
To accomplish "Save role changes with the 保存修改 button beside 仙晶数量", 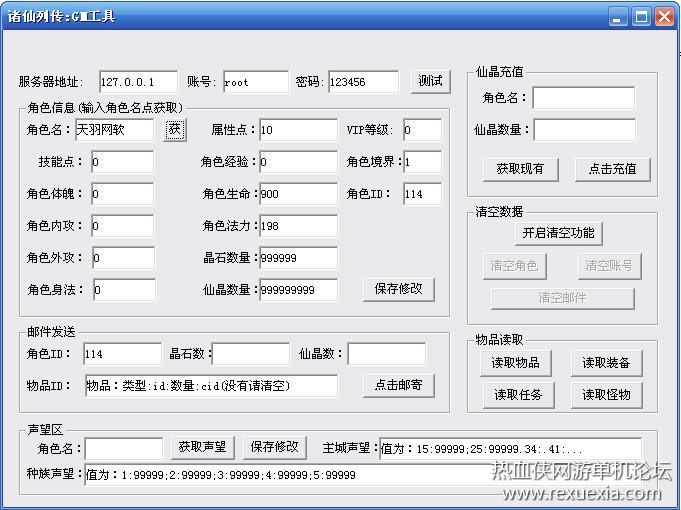I will coord(398,289).
